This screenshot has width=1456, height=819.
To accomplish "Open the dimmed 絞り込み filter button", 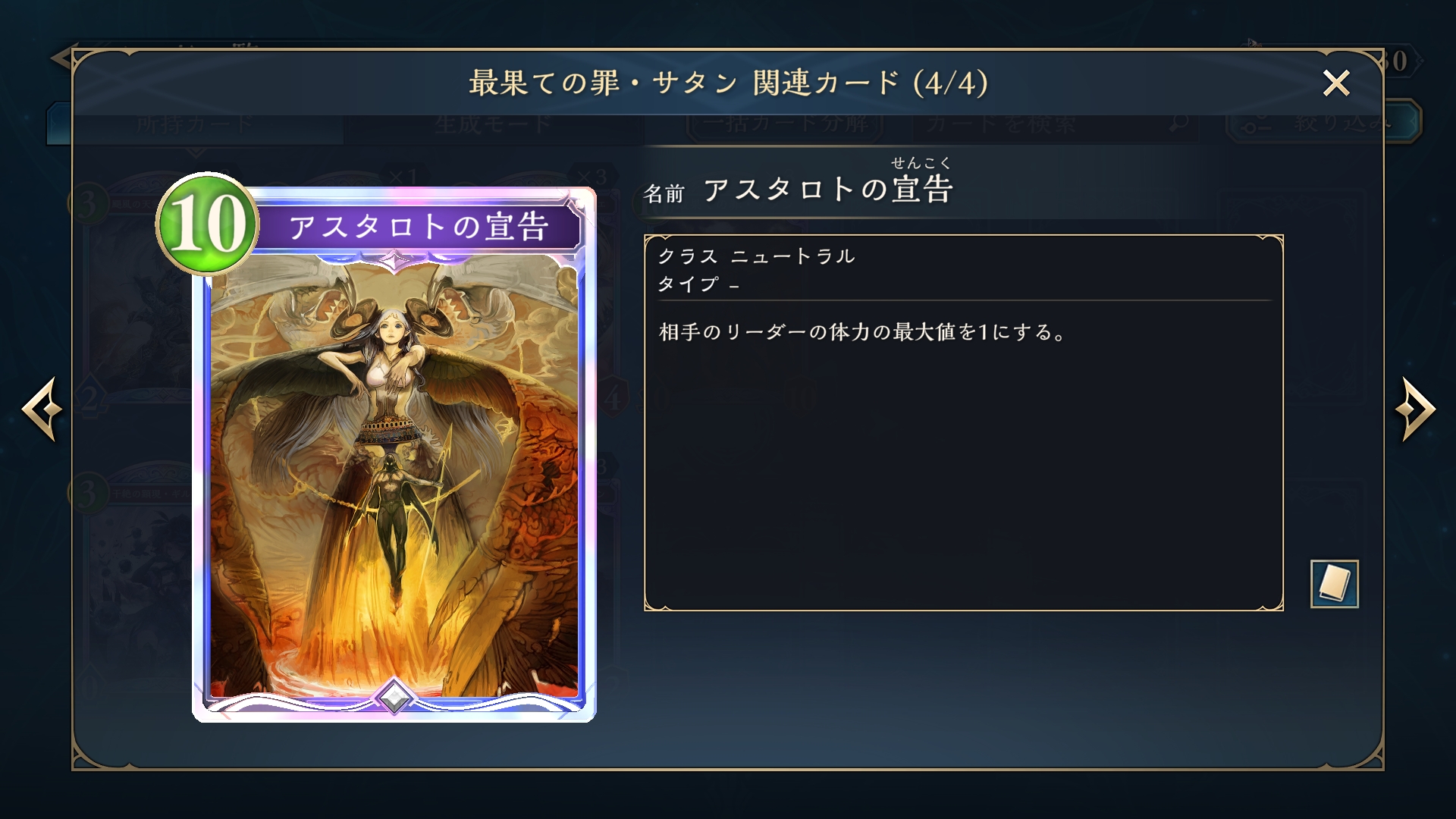I will [x=1323, y=122].
